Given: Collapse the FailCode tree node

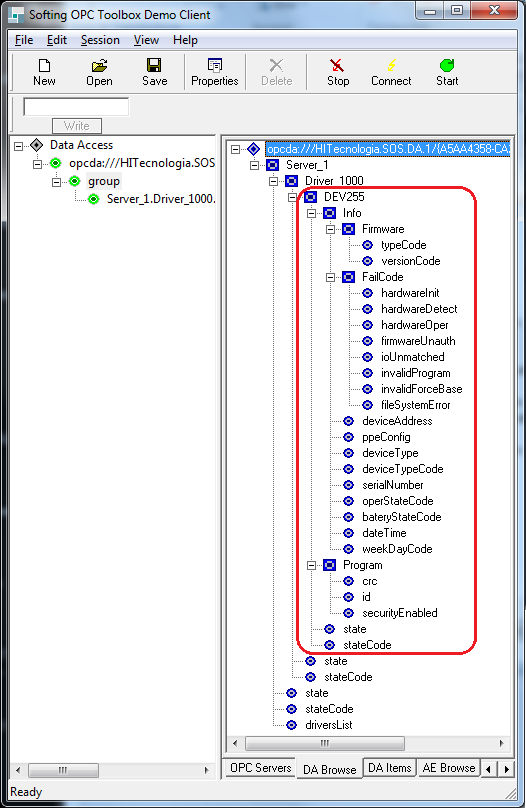Looking at the screenshot, I should point(331,277).
